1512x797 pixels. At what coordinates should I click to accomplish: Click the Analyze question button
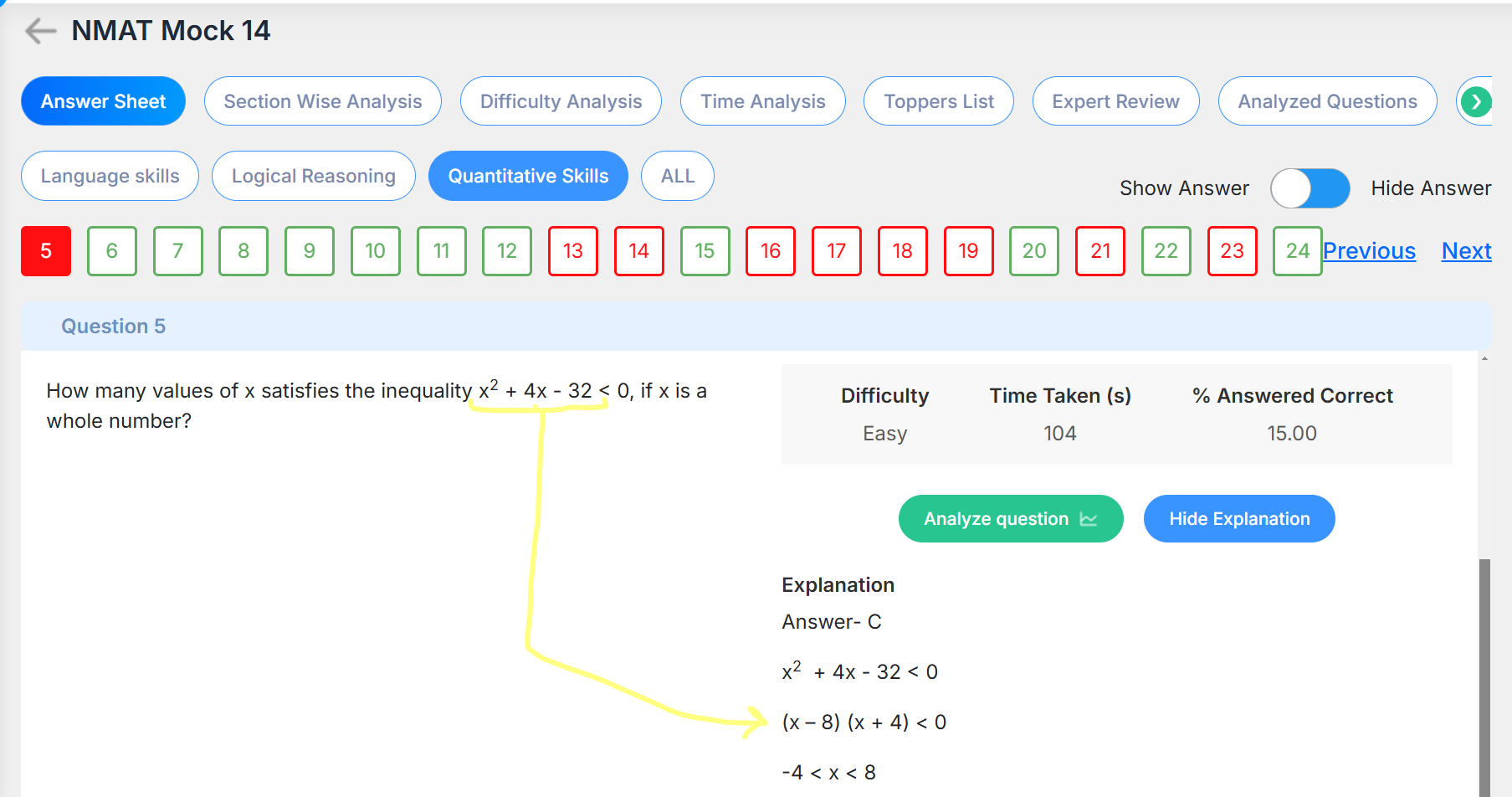(1011, 519)
